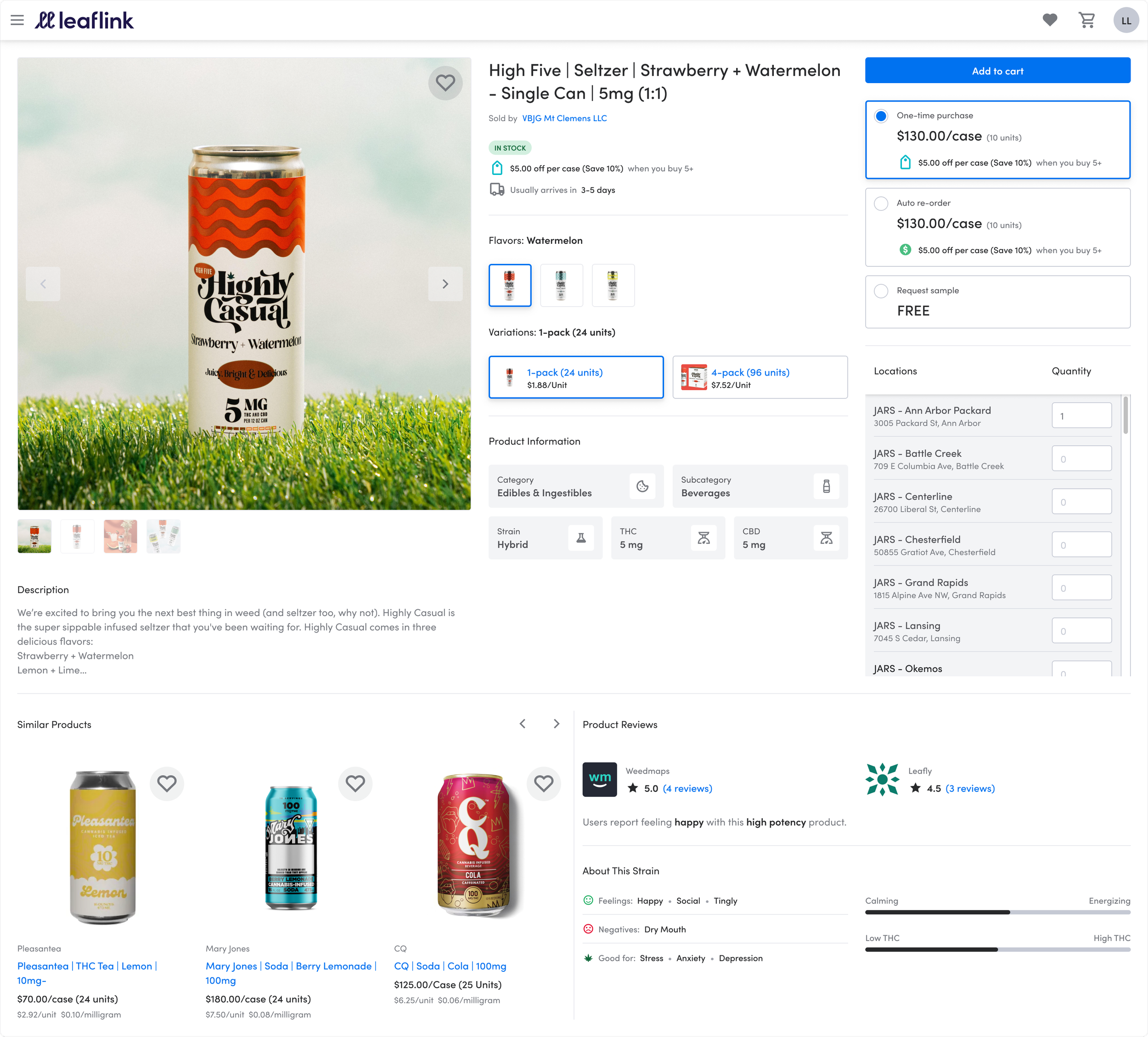The image size is (1148, 1037).
Task: Click the Calming to Energizing strain bar
Action: [997, 912]
